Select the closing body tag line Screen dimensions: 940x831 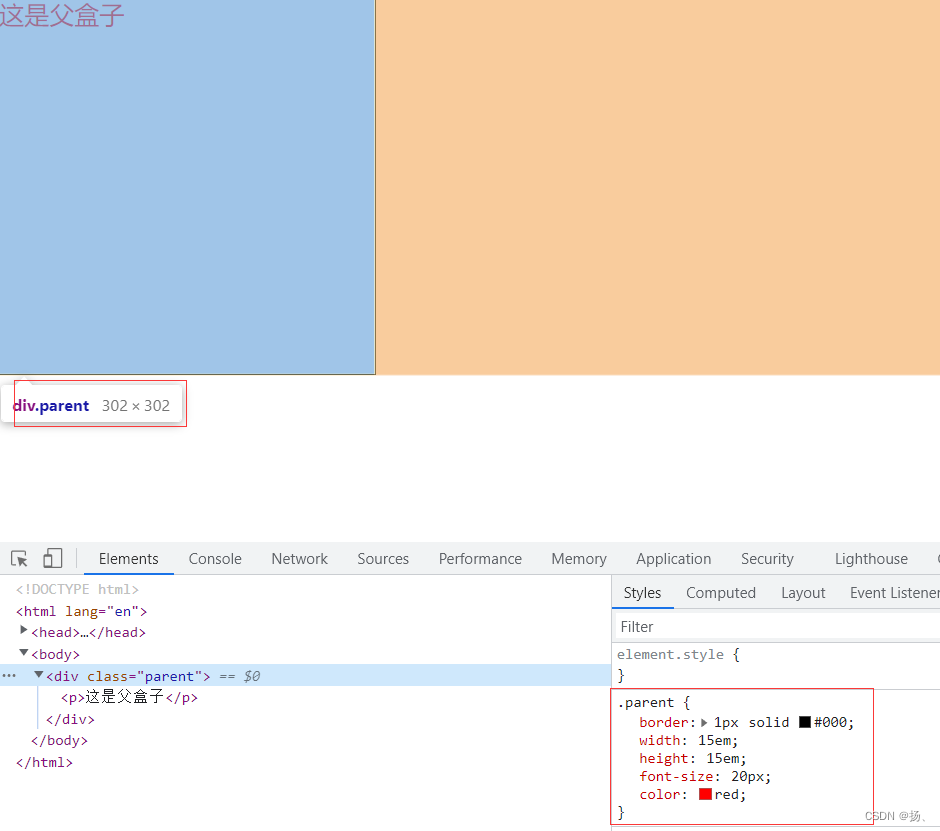[59, 740]
